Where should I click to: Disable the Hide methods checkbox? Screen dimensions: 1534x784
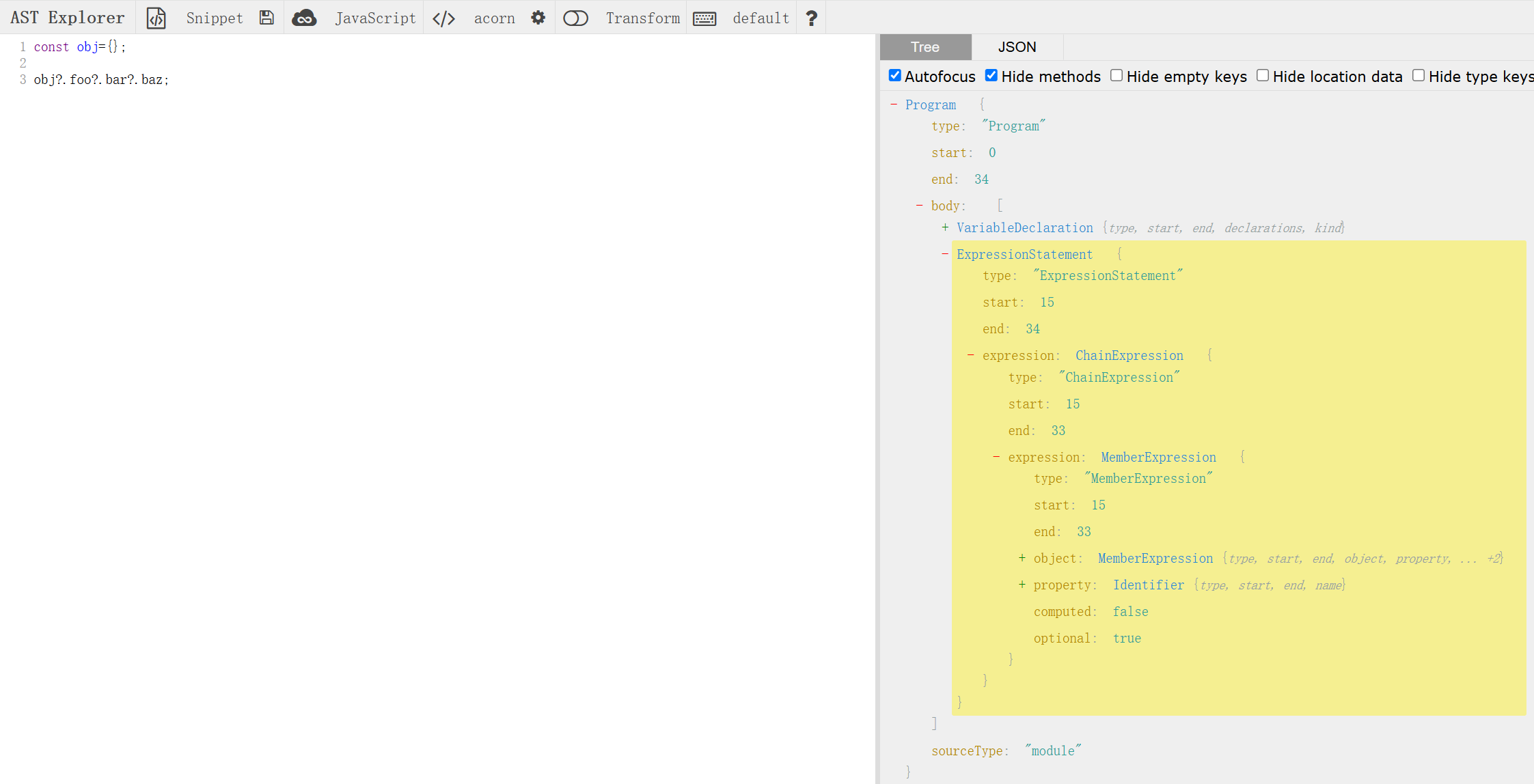(x=991, y=77)
